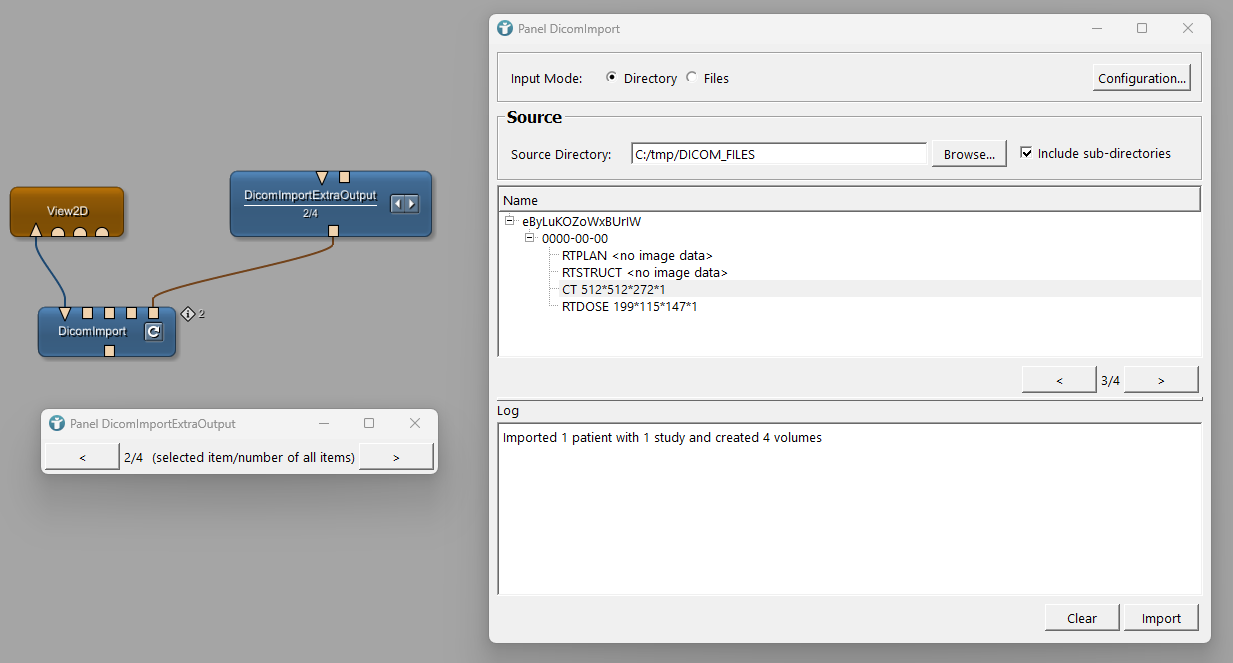Toggle Include sub-directories checkbox
The height and width of the screenshot is (663, 1233).
[x=1026, y=153]
